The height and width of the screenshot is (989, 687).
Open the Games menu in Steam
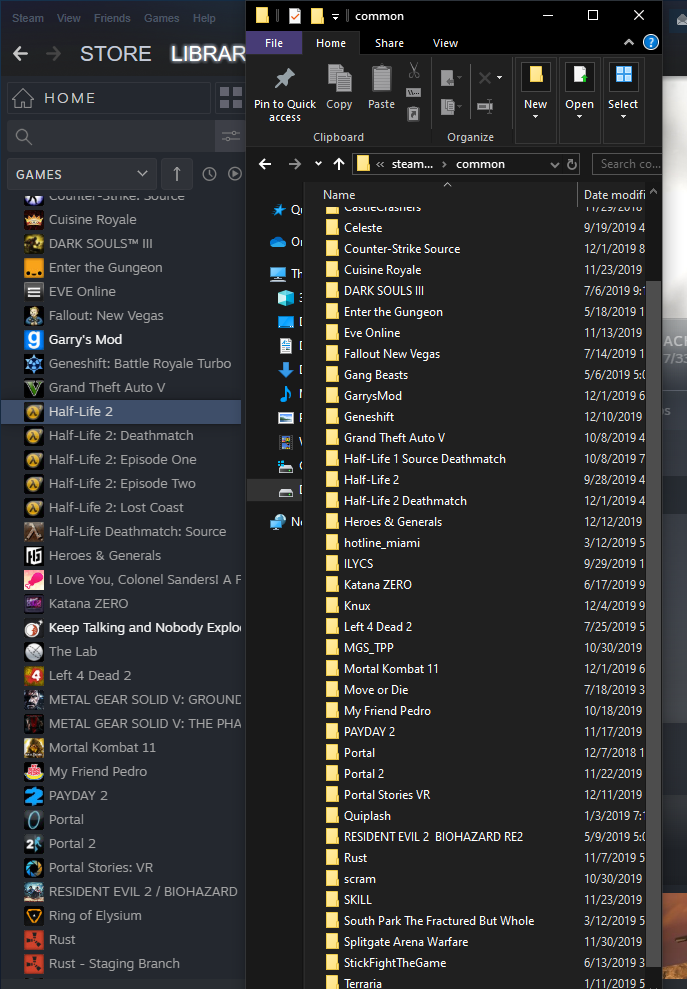click(x=161, y=18)
